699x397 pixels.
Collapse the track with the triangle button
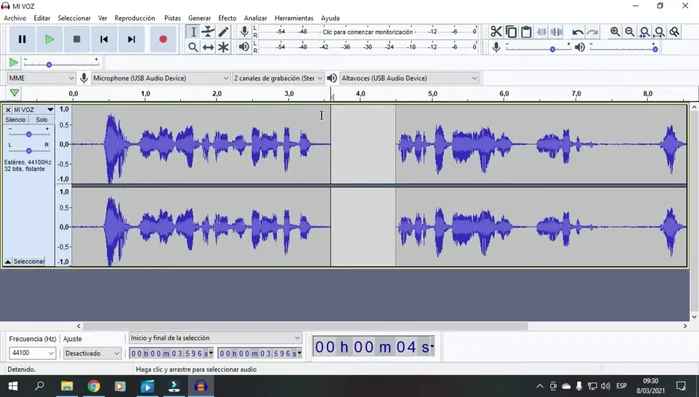tap(8, 261)
